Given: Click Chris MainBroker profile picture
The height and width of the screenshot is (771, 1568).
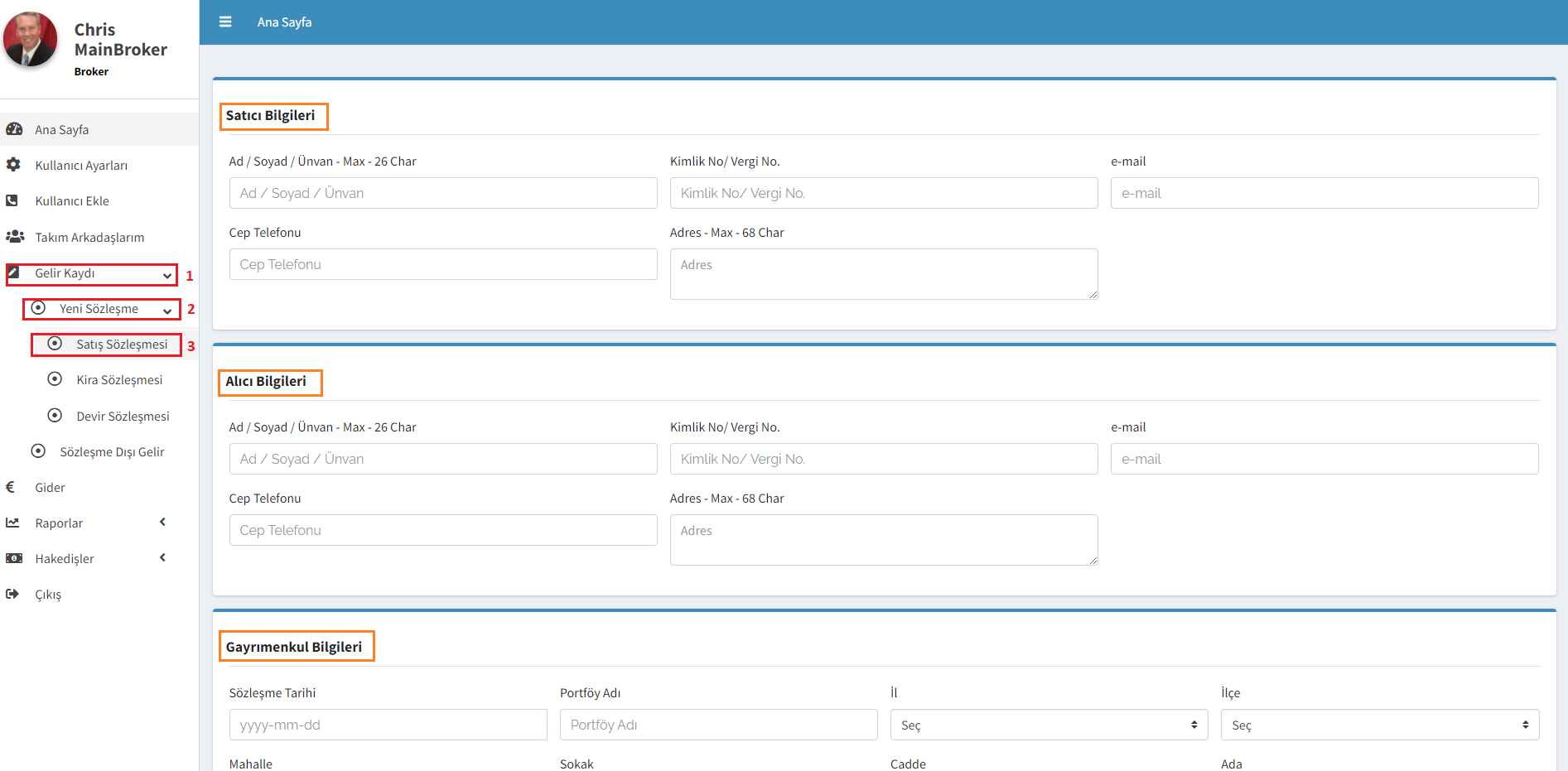Looking at the screenshot, I should point(31,39).
